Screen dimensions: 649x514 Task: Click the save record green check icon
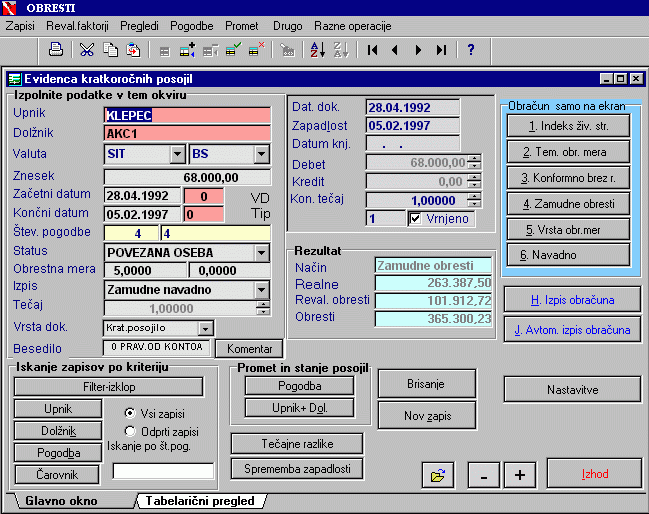pos(233,50)
